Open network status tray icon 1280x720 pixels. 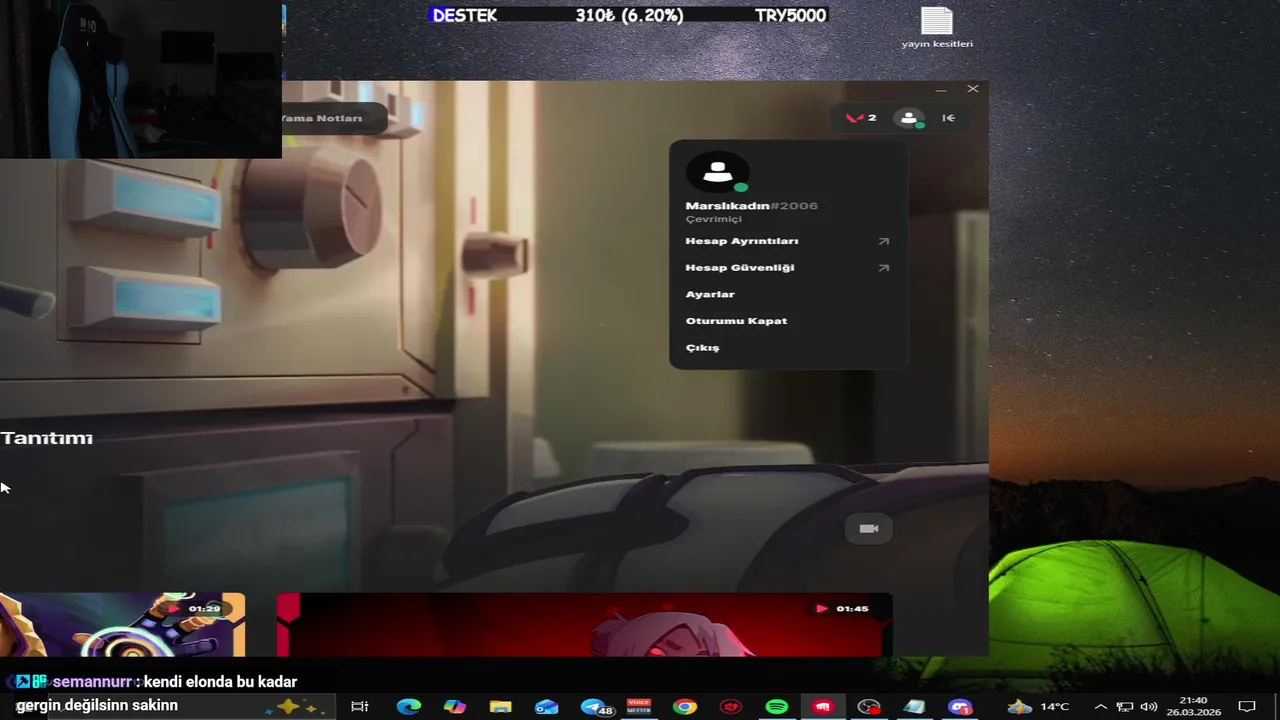point(1124,707)
